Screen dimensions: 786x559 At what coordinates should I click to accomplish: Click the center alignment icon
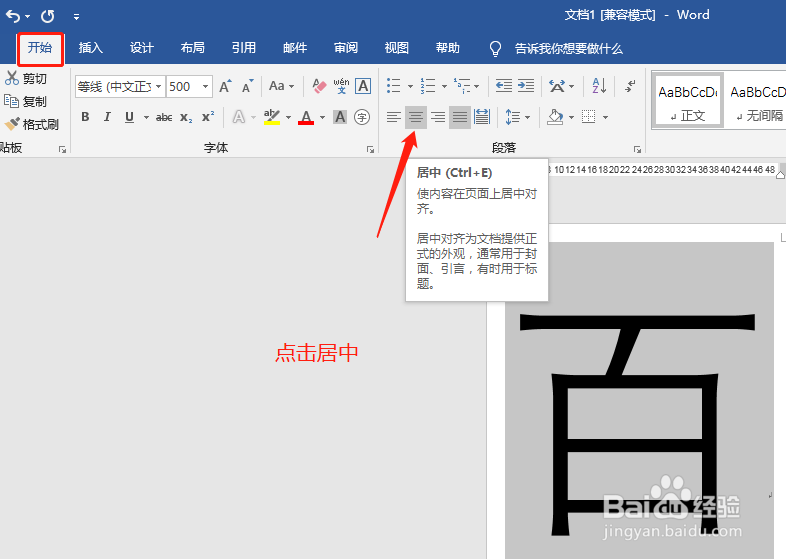click(416, 117)
